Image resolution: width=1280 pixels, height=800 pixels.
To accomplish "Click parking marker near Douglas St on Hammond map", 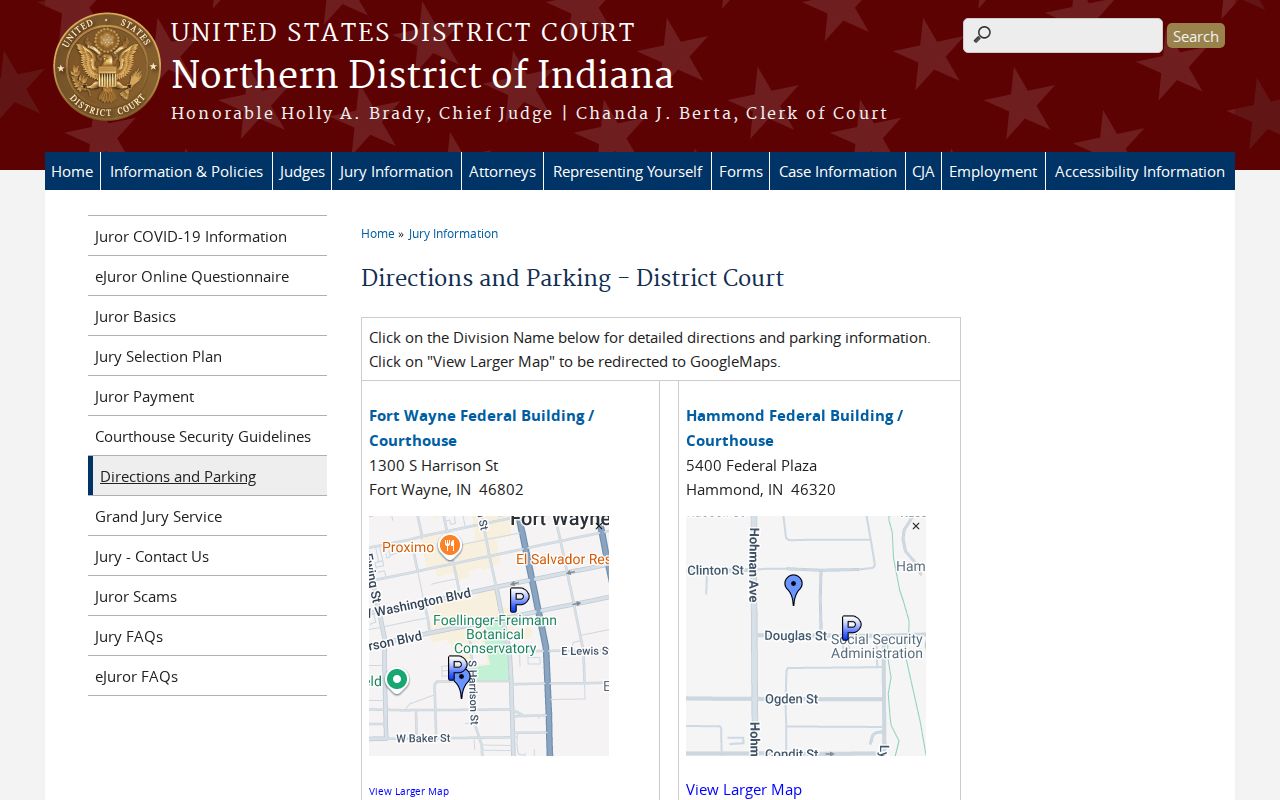I will click(x=851, y=628).
